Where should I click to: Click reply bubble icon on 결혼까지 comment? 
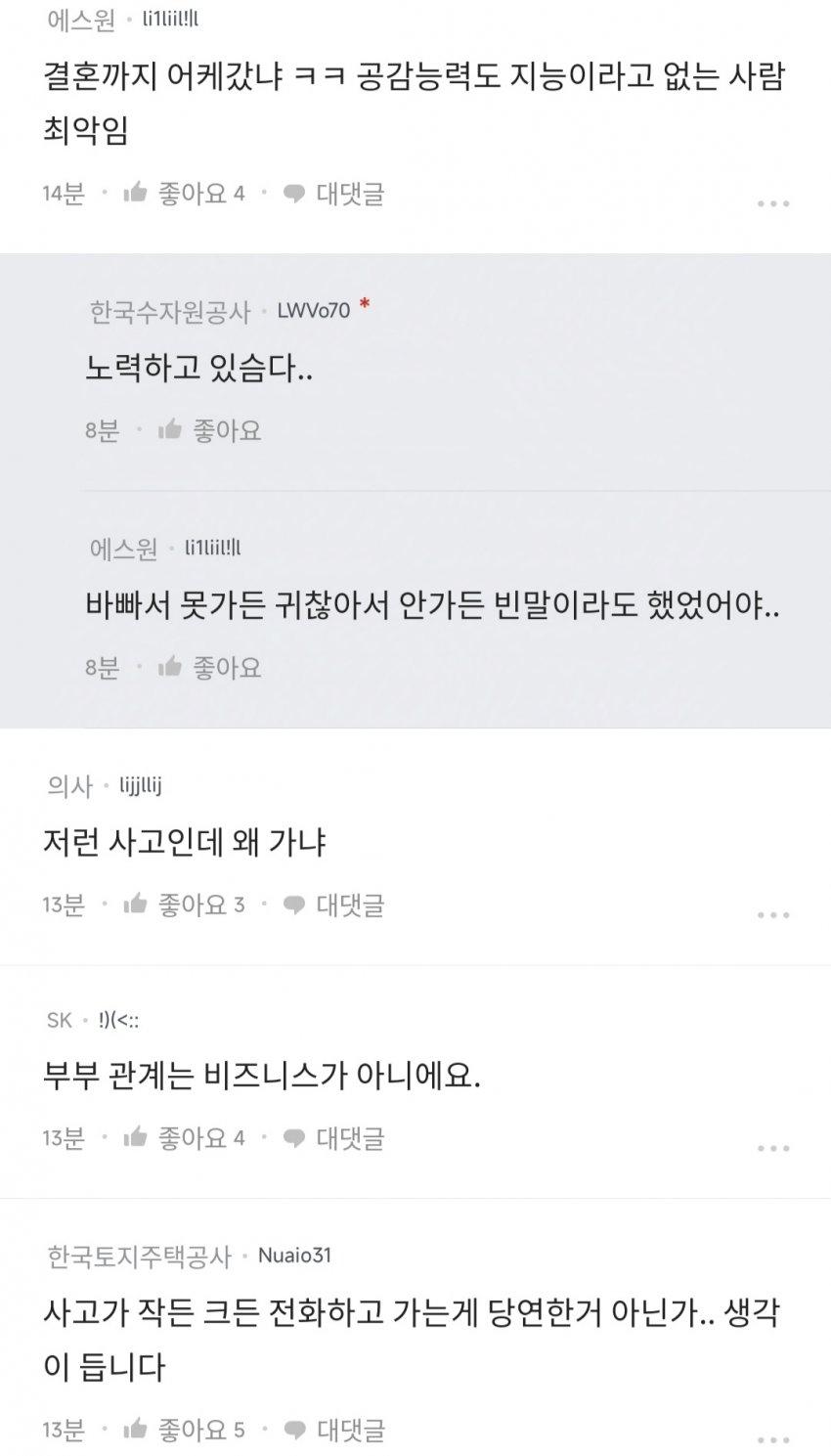tap(294, 194)
